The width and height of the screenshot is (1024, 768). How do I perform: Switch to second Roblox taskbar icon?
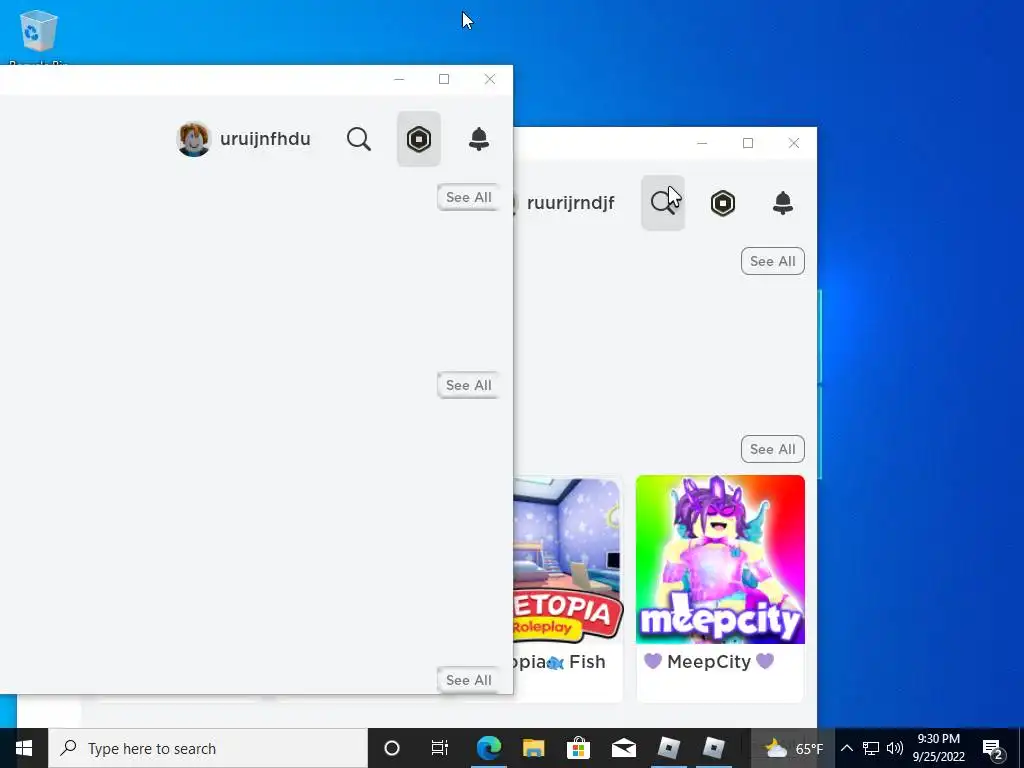[714, 748]
